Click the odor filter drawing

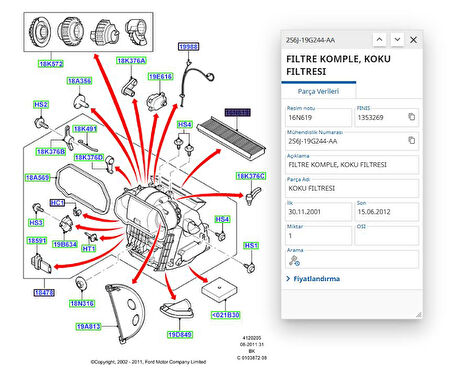(x=231, y=137)
